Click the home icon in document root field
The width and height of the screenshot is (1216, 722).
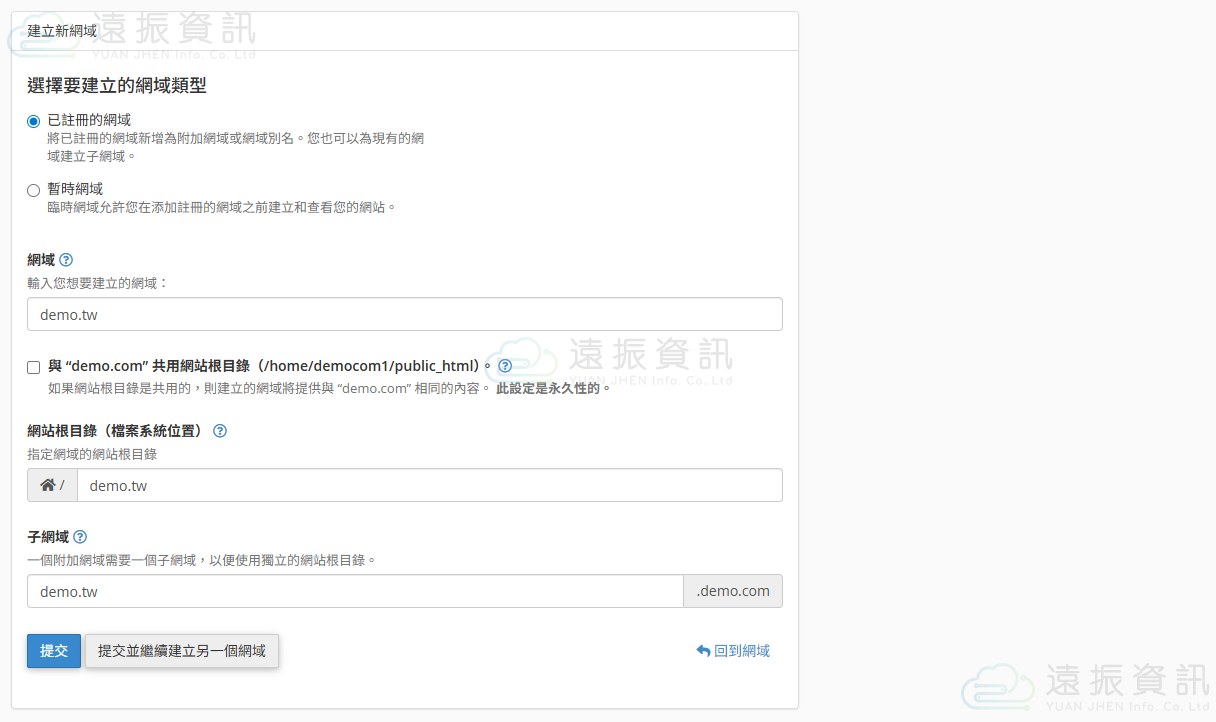48,485
